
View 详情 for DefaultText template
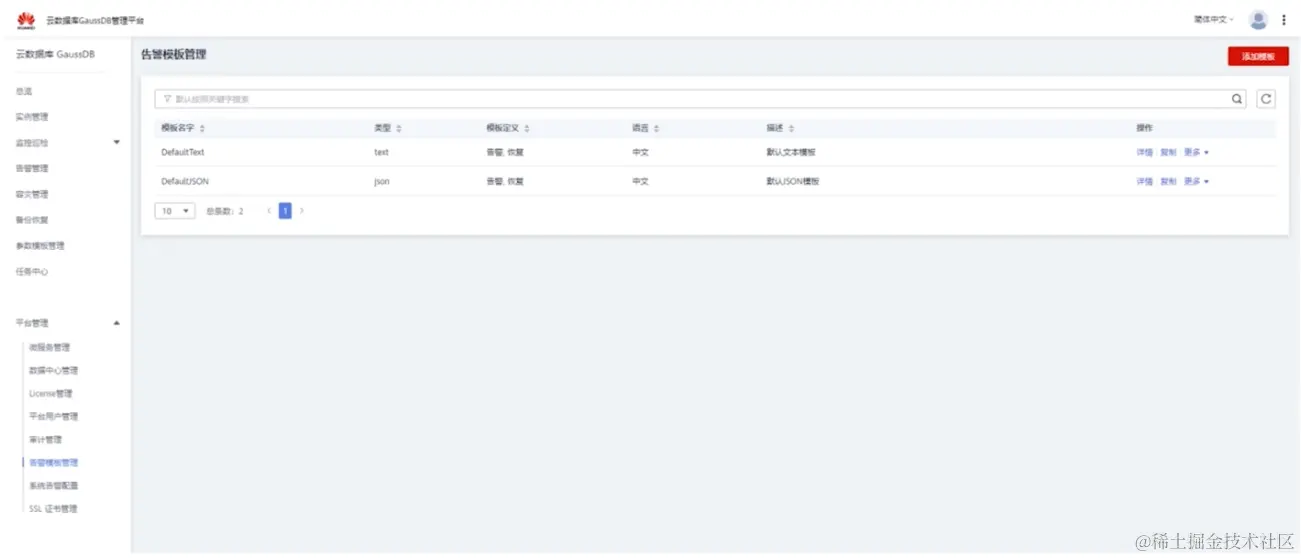point(1144,152)
